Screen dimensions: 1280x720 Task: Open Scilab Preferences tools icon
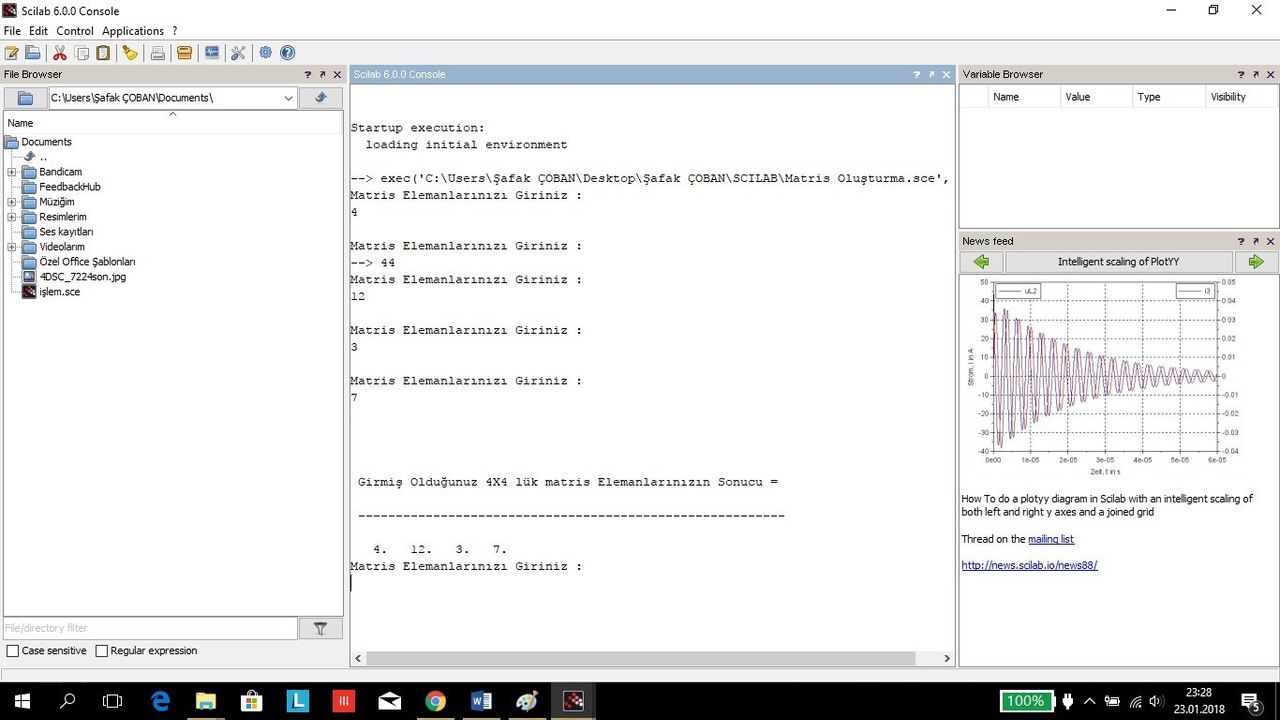click(238, 53)
